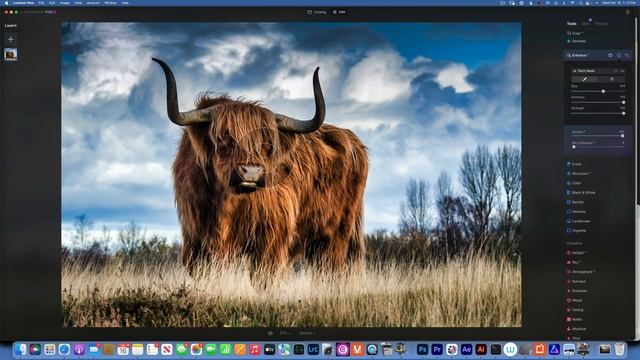Open Premiere Pro from the dock
Screen dimensions: 640x360
click(437, 349)
